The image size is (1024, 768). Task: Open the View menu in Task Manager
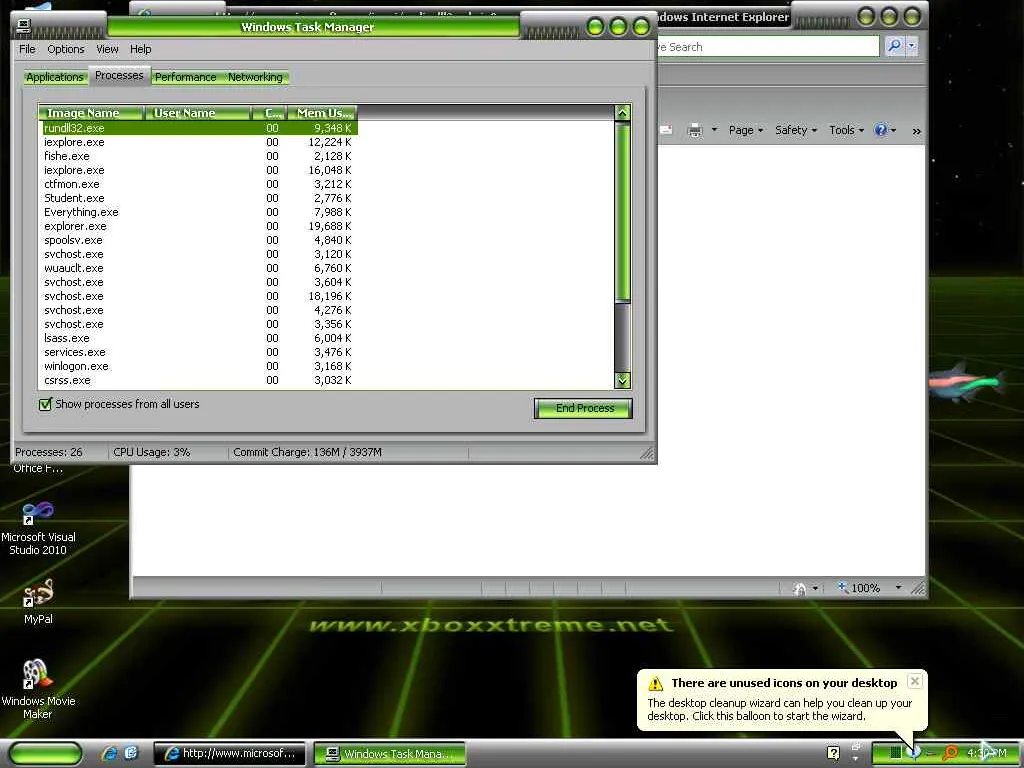point(107,49)
